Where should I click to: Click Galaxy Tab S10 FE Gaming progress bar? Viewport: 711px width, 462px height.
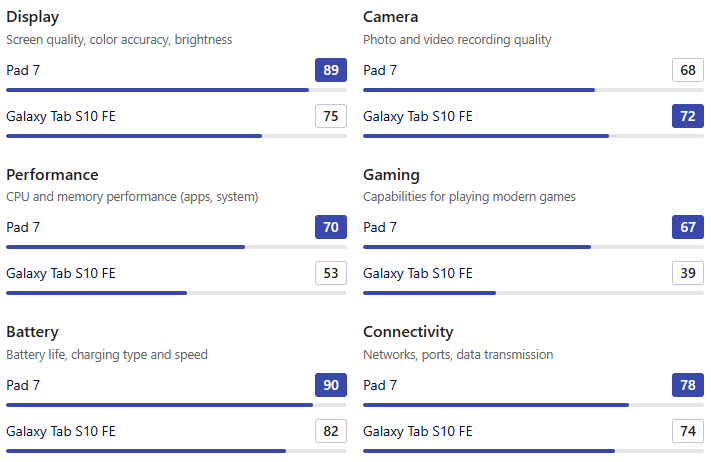click(x=533, y=293)
